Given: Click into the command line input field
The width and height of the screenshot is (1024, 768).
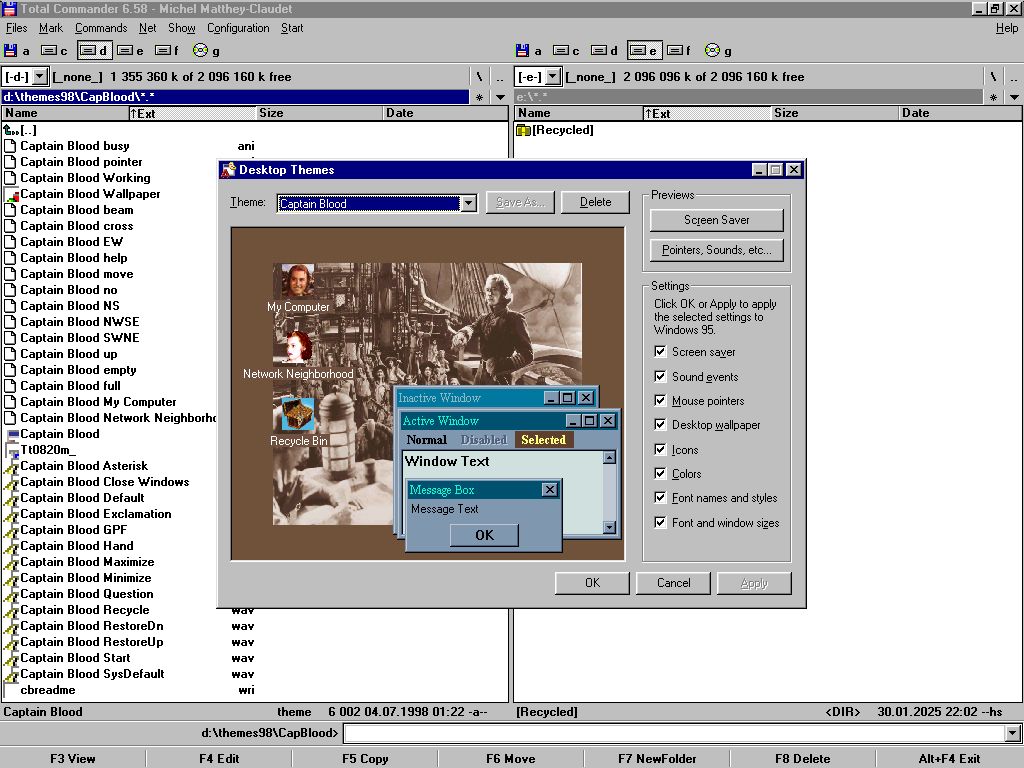Looking at the screenshot, I should click(672, 734).
